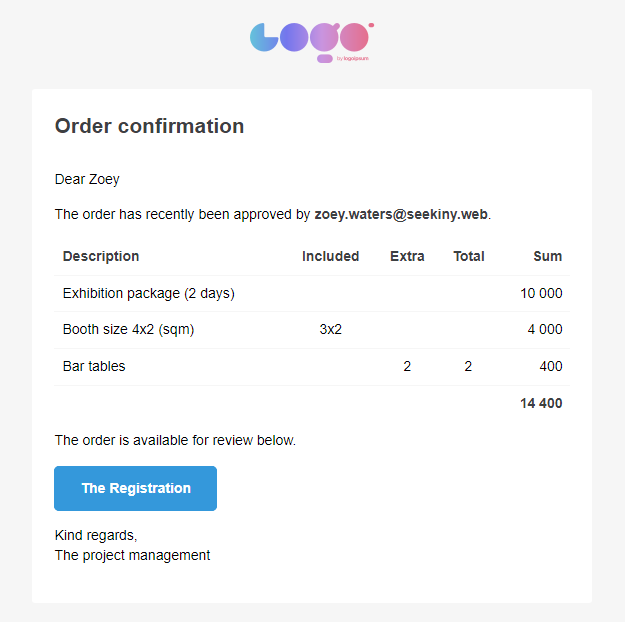Click the bold 14 400 grand total

pos(541,404)
